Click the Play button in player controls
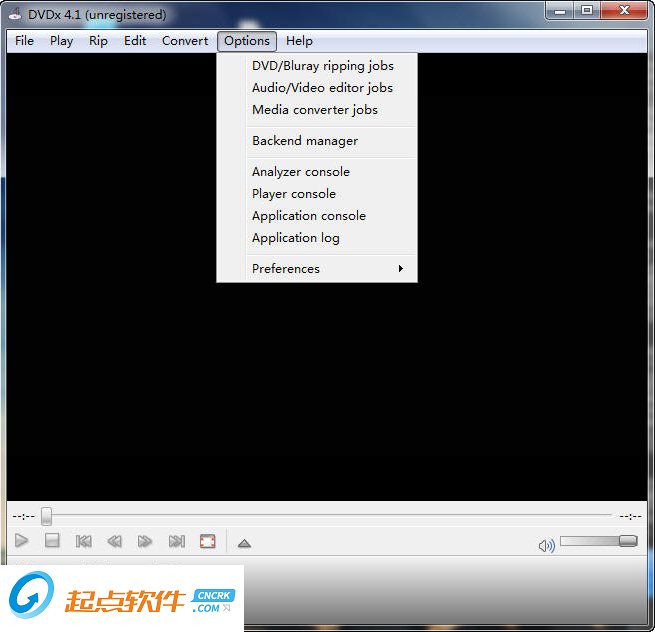Viewport: 655px width, 632px height. pos(21,541)
